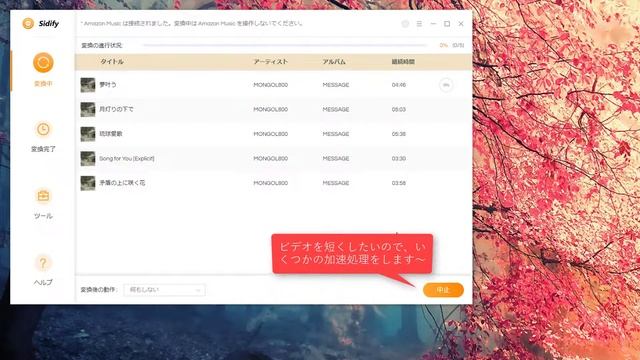Click MESSAGE album in the 夢叶う row
Screen dimensions: 640x360
[x=336, y=85]
